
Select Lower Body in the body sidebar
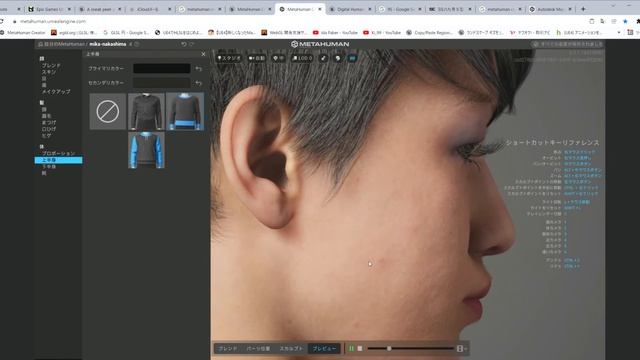coord(49,167)
